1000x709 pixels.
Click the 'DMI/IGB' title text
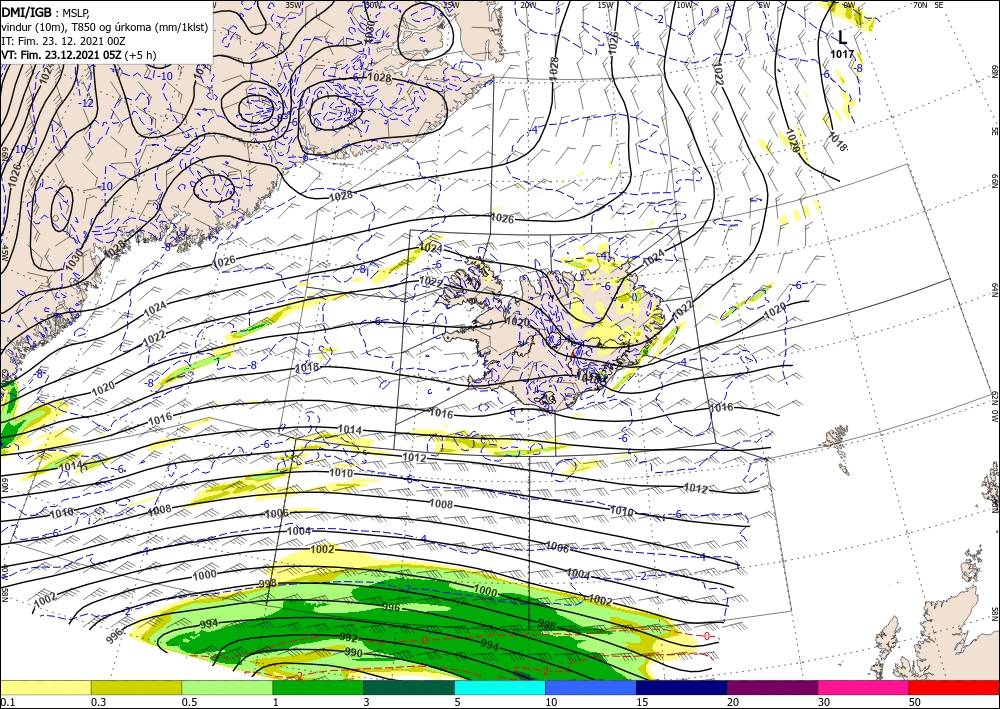tap(26, 12)
